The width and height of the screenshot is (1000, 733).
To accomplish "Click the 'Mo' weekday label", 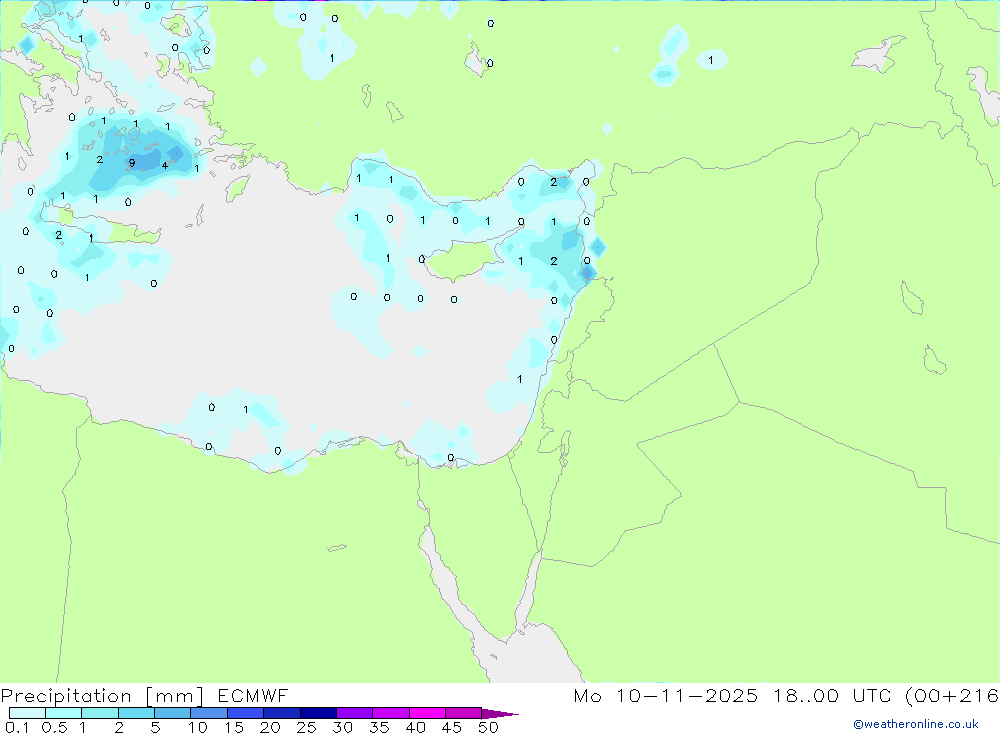I will coord(587,696).
